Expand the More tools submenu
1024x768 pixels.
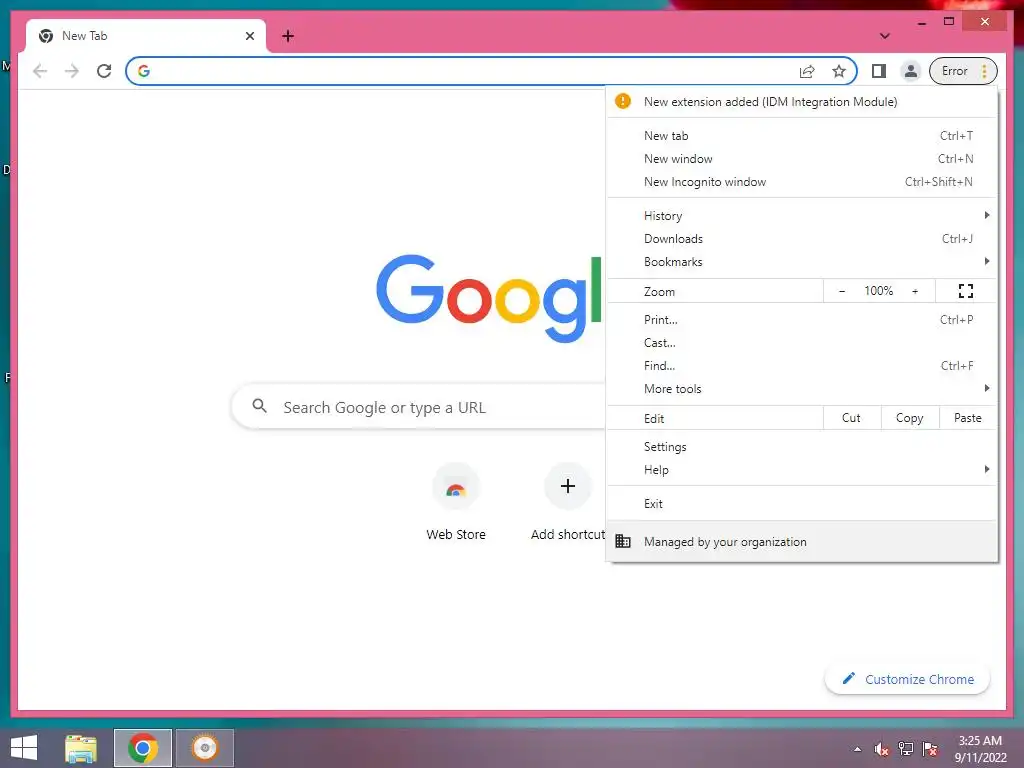pyautogui.click(x=802, y=389)
